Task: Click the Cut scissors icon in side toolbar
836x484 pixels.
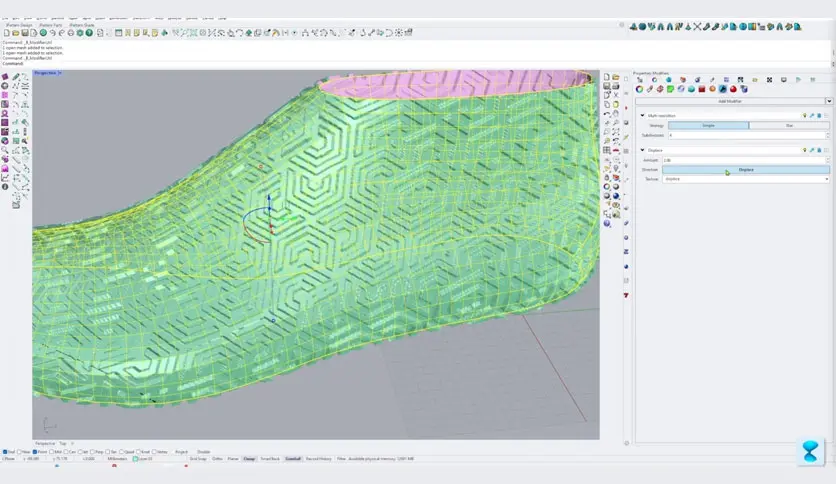Action: [616, 94]
